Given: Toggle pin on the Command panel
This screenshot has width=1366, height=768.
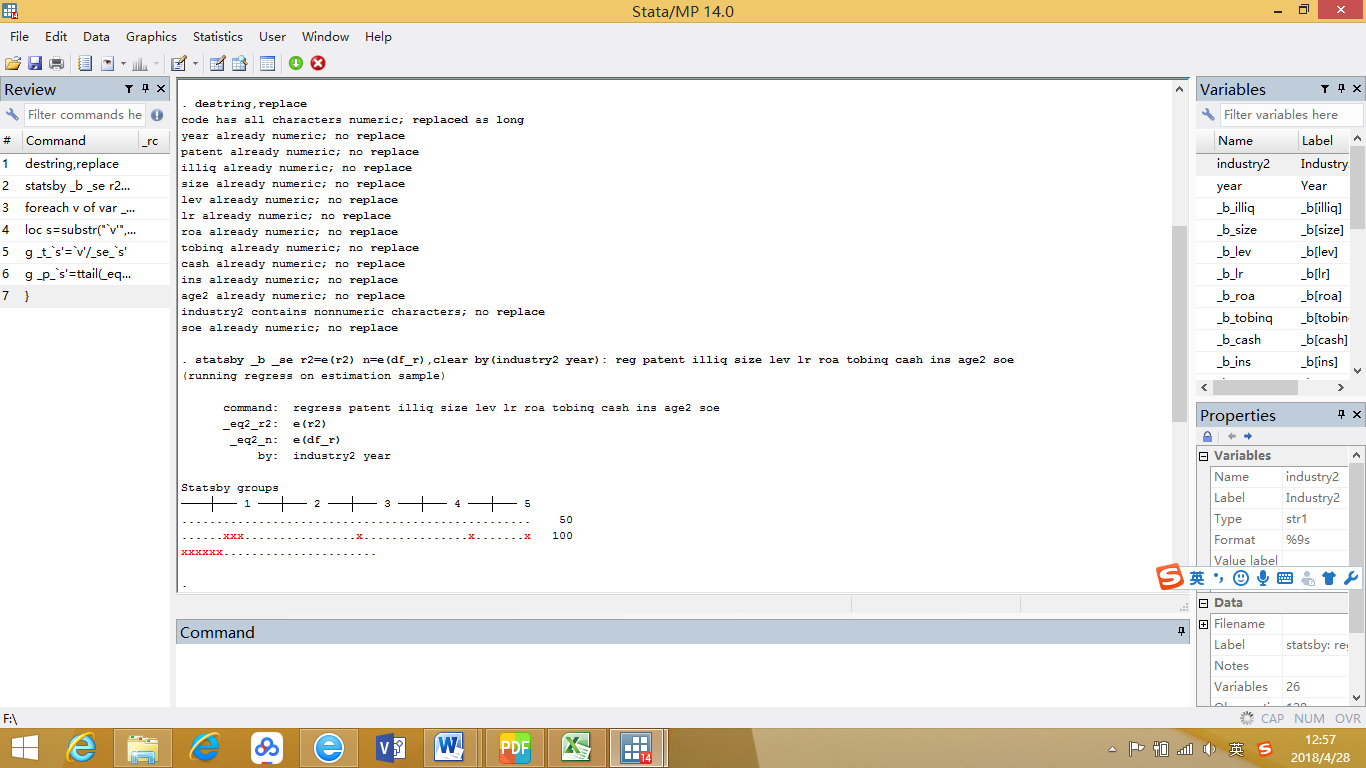Looking at the screenshot, I should [x=1181, y=632].
